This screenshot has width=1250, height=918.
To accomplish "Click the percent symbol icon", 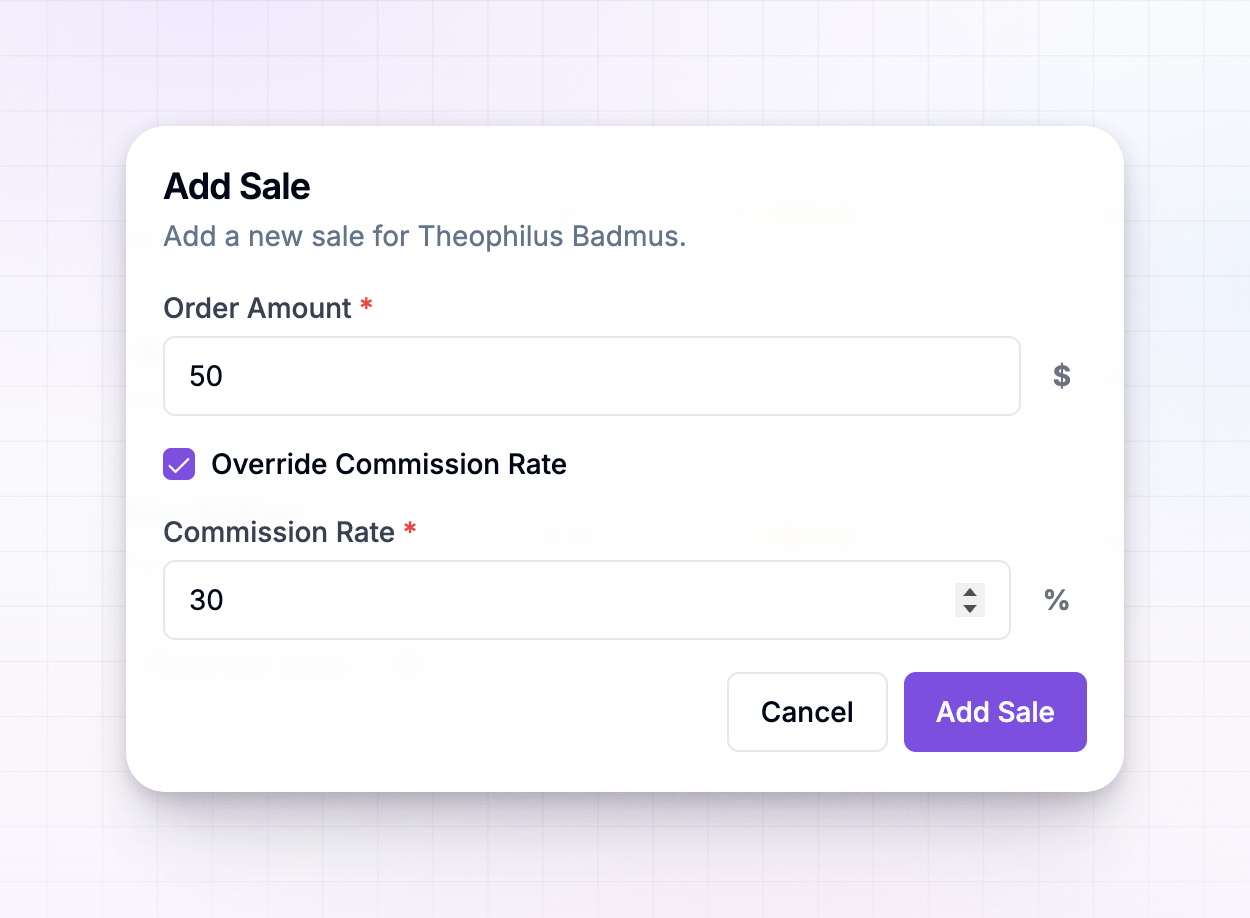I will [x=1057, y=600].
